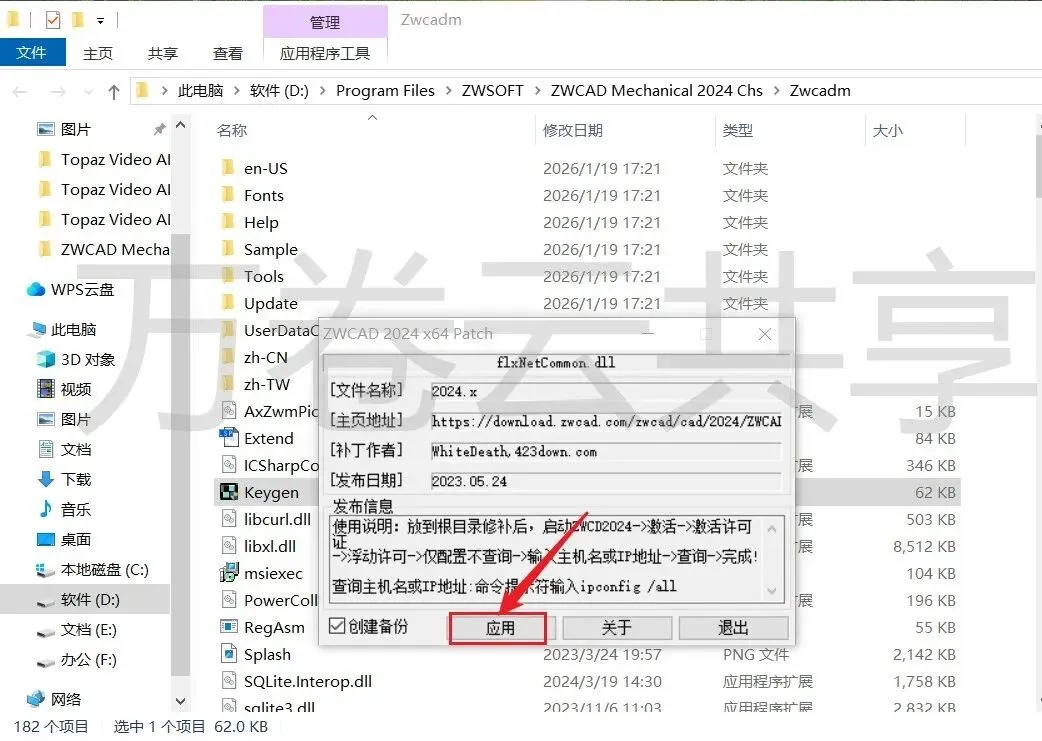The image size is (1042, 741).
Task: Sort by 名称 column header
Action: (231, 130)
